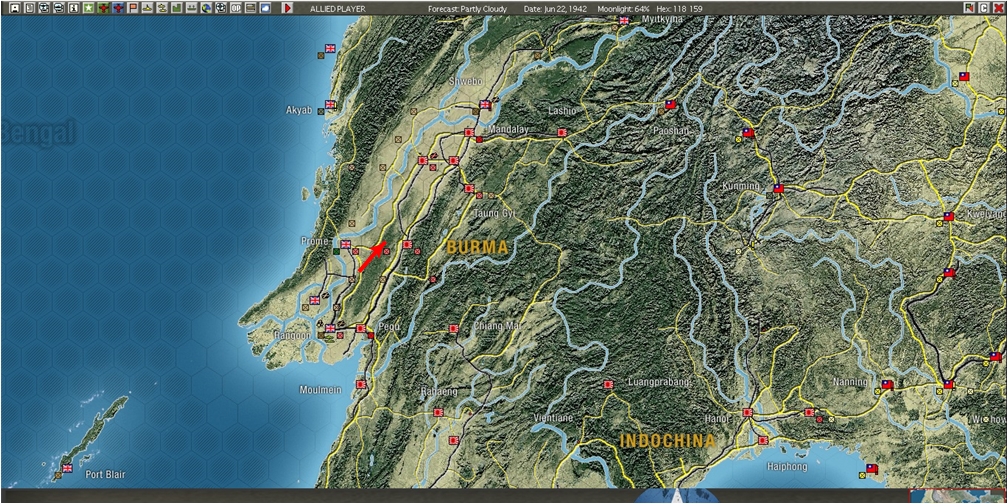Open the red aircraft on blue background icon
The width and height of the screenshot is (1008, 504).
click(x=118, y=8)
